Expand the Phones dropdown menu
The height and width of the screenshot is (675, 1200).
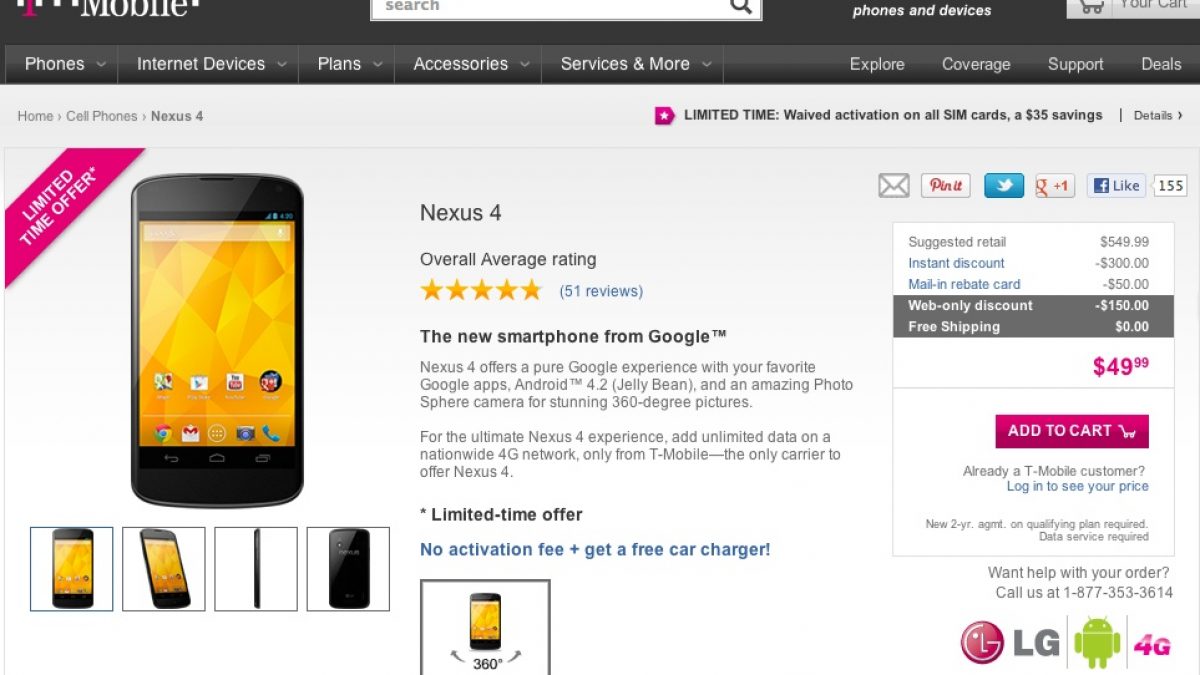click(65, 64)
